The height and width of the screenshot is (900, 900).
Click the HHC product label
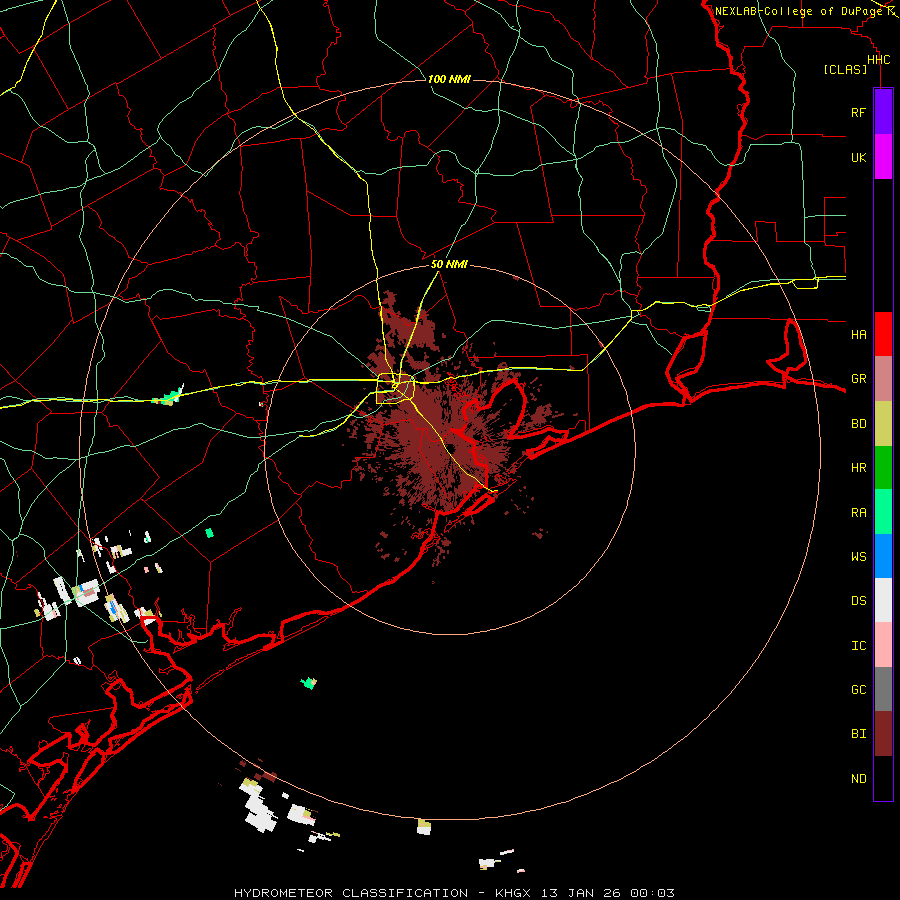click(879, 60)
